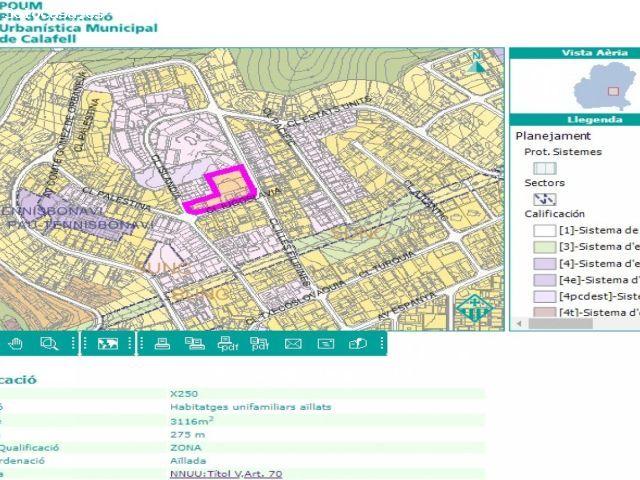
Task: Click the [3]-Sistema green legend swatch
Action: 544,247
